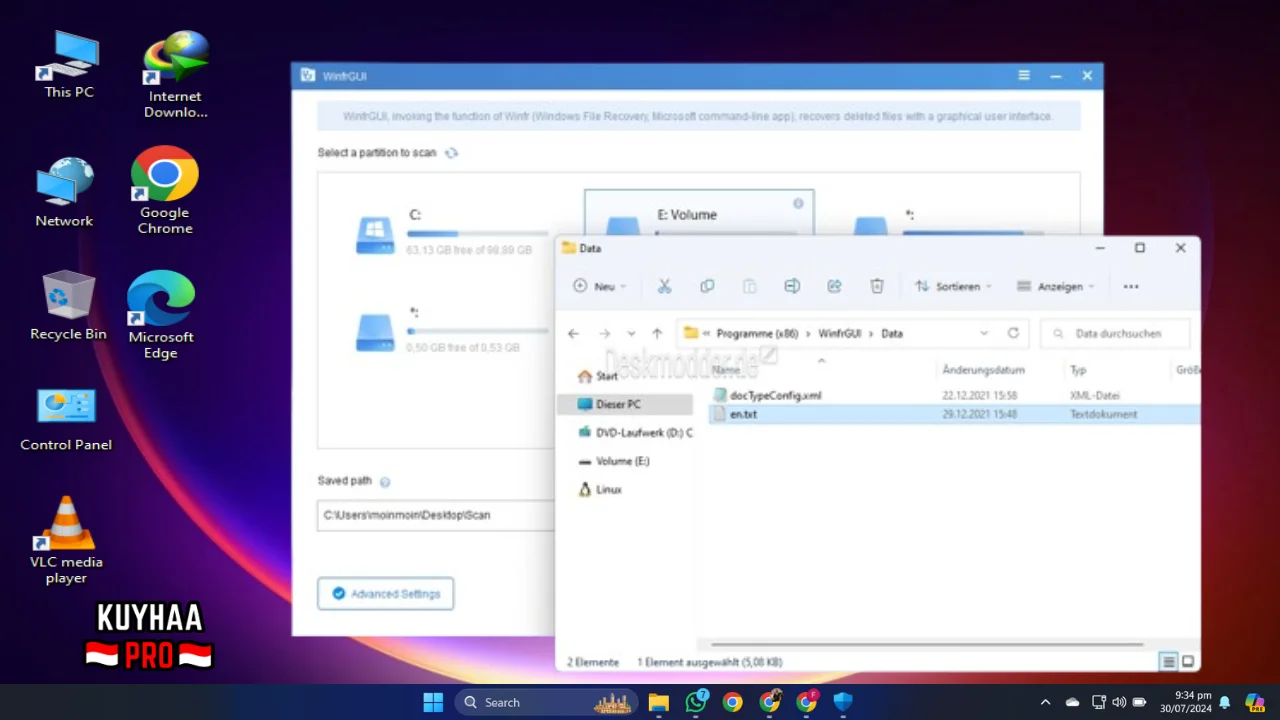Viewport: 1280px width, 720px height.
Task: Show hidden system tray icons
Action: 1045,702
